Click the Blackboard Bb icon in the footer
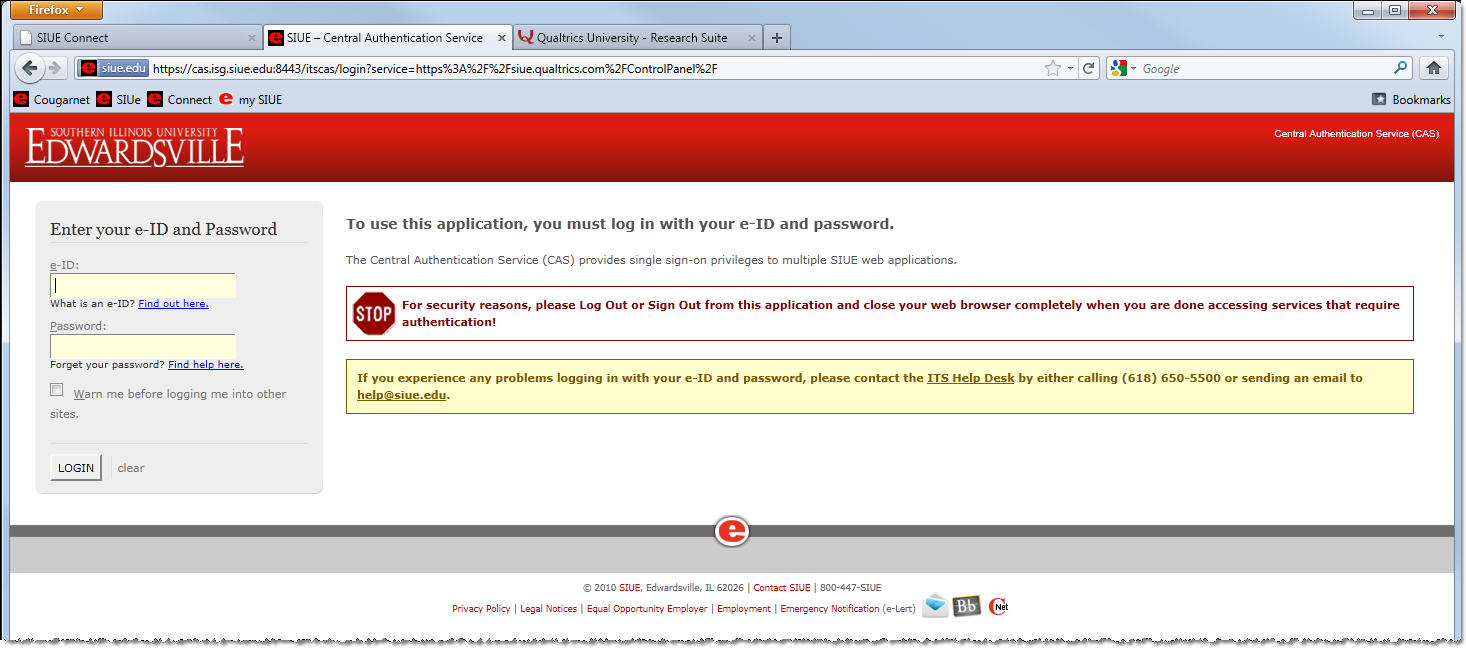Image resolution: width=1466 pixels, height=648 pixels. pyautogui.click(x=966, y=606)
